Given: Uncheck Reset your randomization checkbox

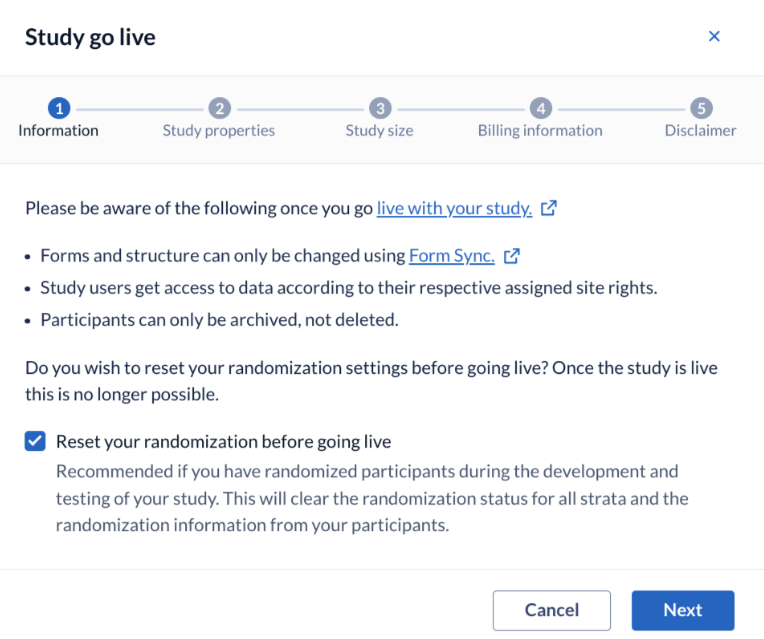Looking at the screenshot, I should (x=35, y=441).
